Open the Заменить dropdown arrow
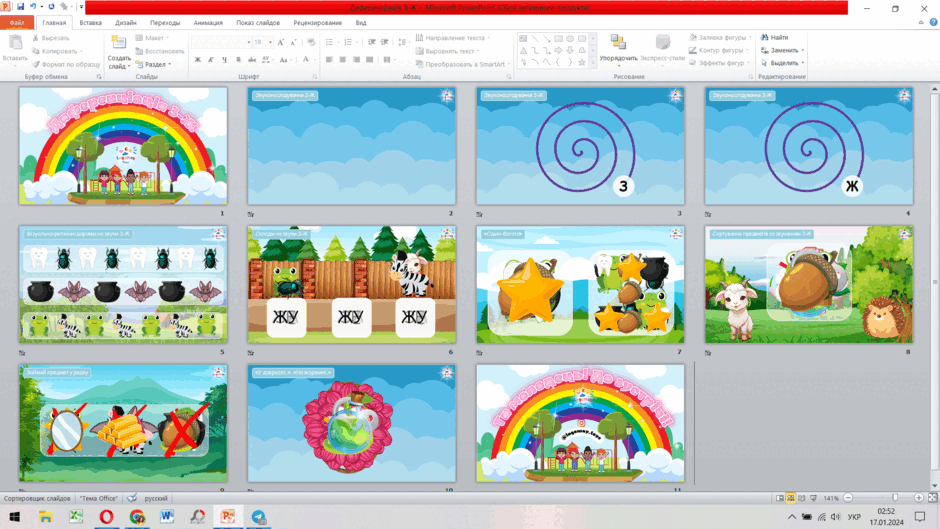This screenshot has width=940, height=529. [x=803, y=50]
